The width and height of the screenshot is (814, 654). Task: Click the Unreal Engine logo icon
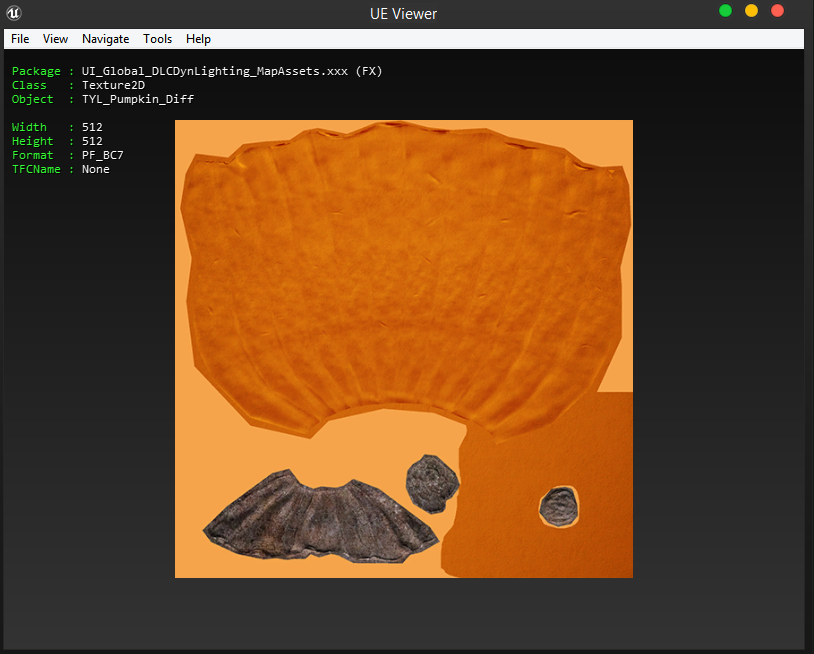14,13
